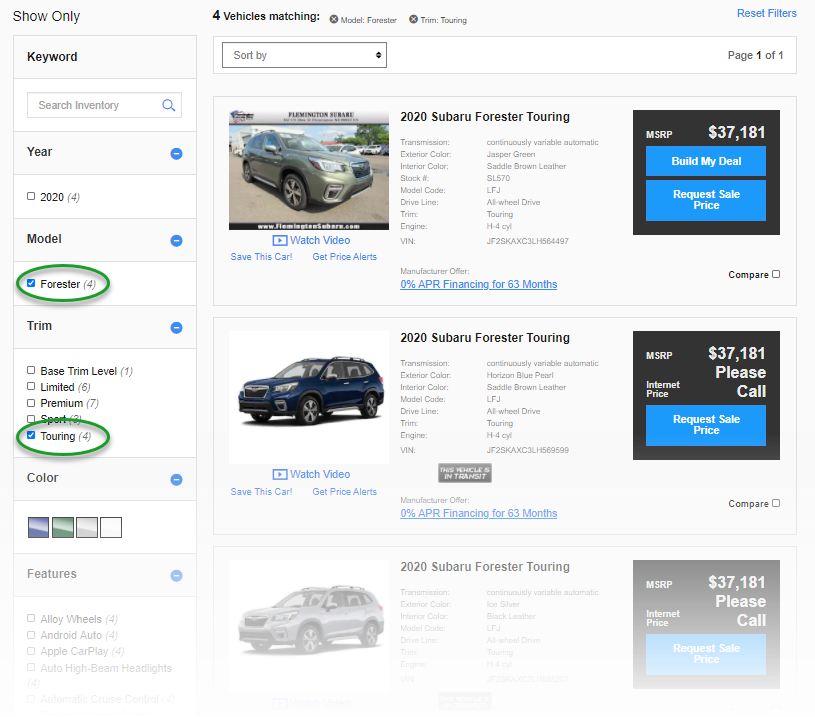This screenshot has height=717, width=815.
Task: Request Sale Price for the blue Forester
Action: coord(706,425)
